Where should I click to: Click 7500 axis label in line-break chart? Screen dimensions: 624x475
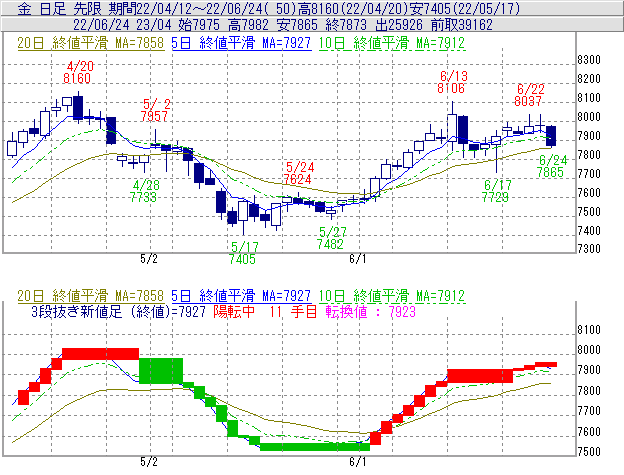[589, 452]
